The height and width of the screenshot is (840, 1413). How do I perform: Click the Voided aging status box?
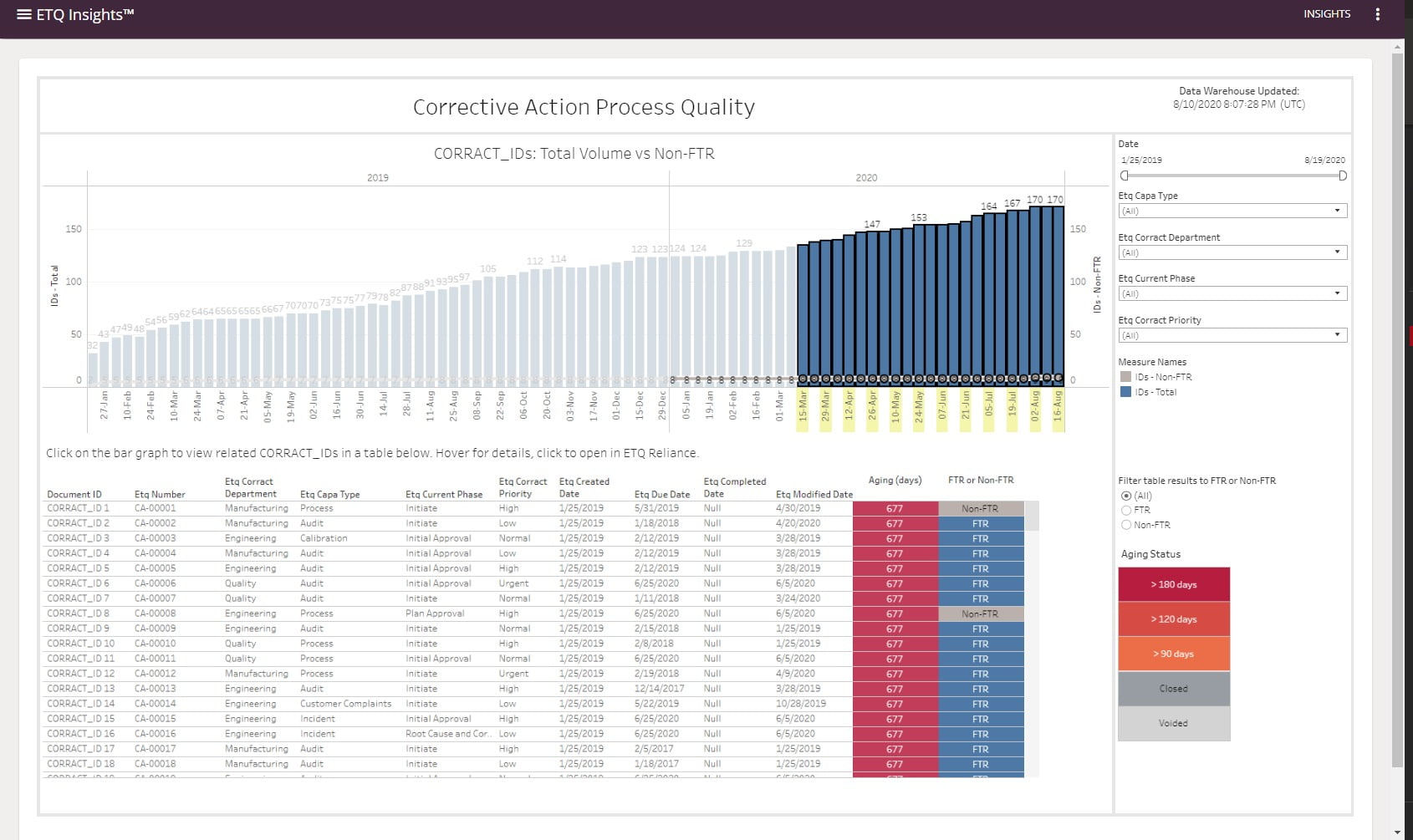coord(1174,723)
